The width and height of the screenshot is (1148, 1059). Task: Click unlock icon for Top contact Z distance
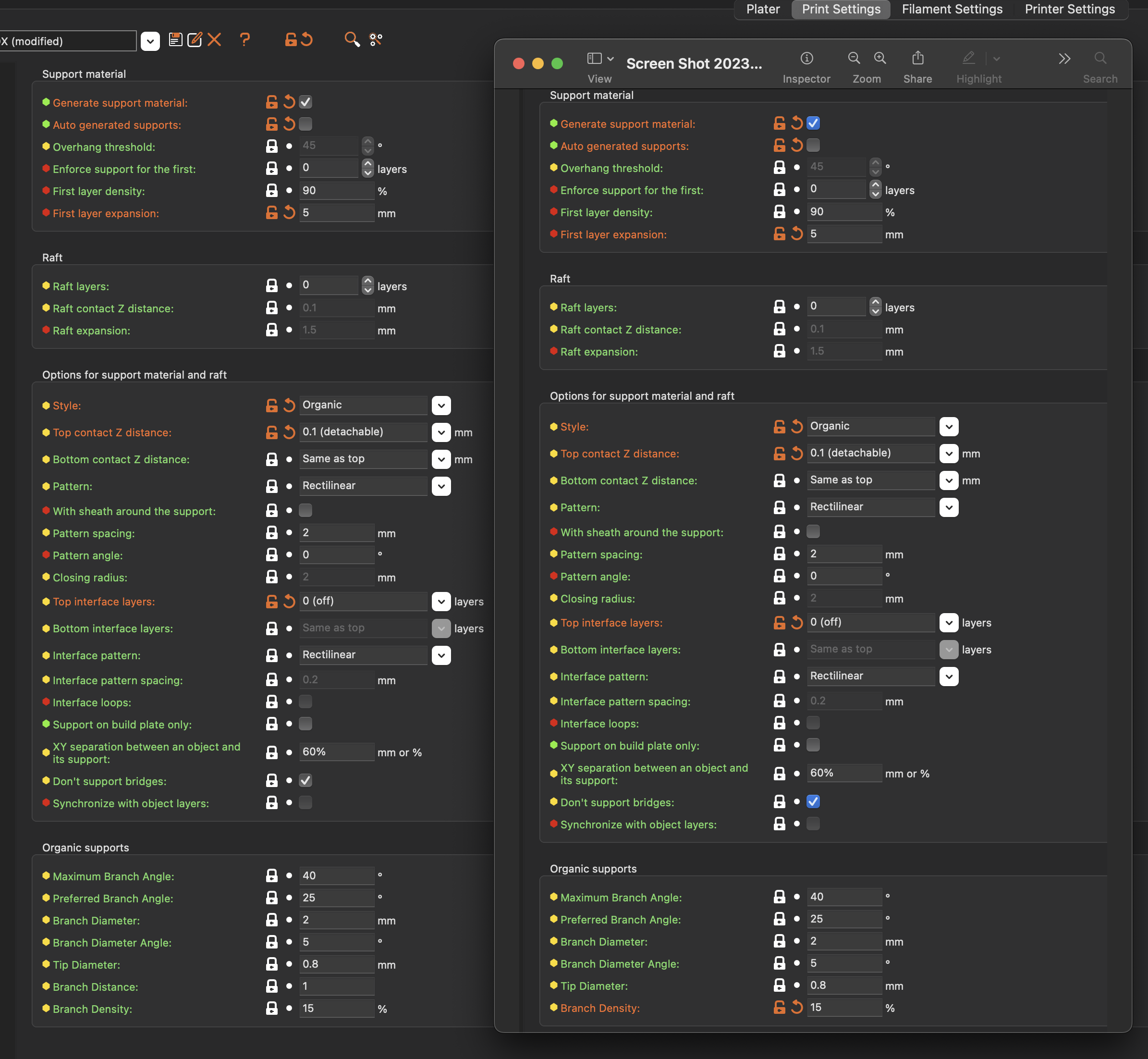[x=271, y=432]
